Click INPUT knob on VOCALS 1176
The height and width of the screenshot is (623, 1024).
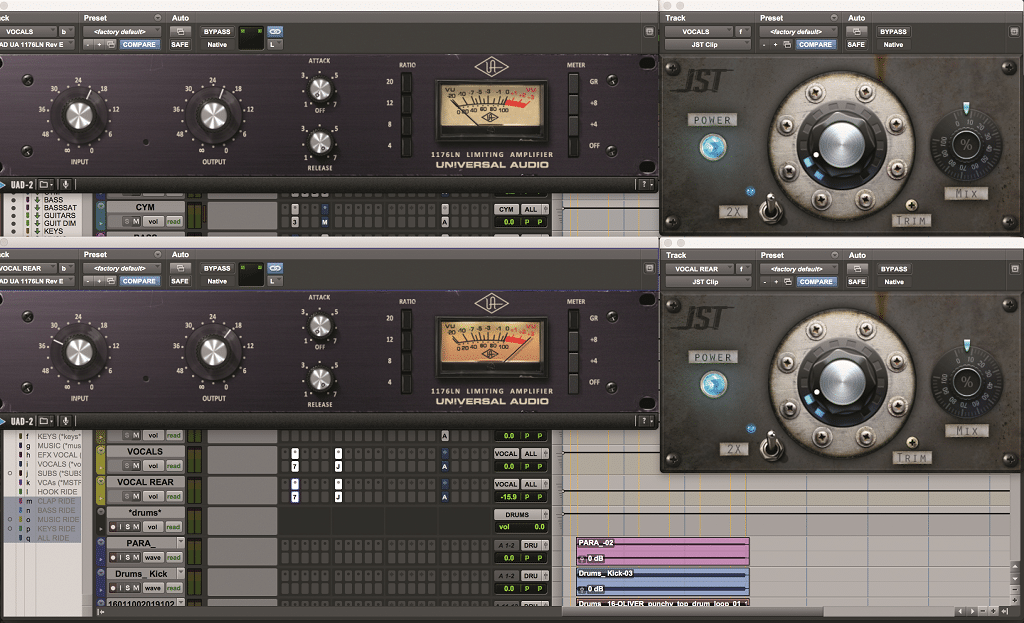pos(79,116)
